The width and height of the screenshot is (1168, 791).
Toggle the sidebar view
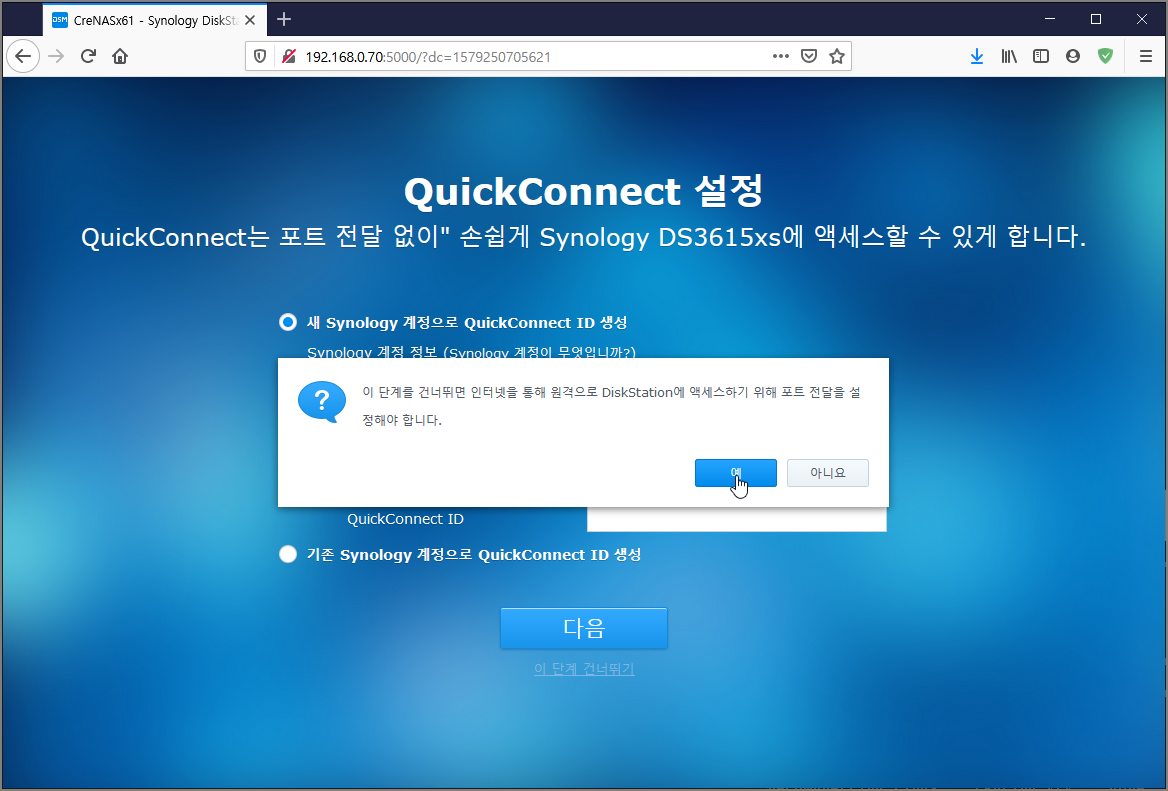(1041, 57)
